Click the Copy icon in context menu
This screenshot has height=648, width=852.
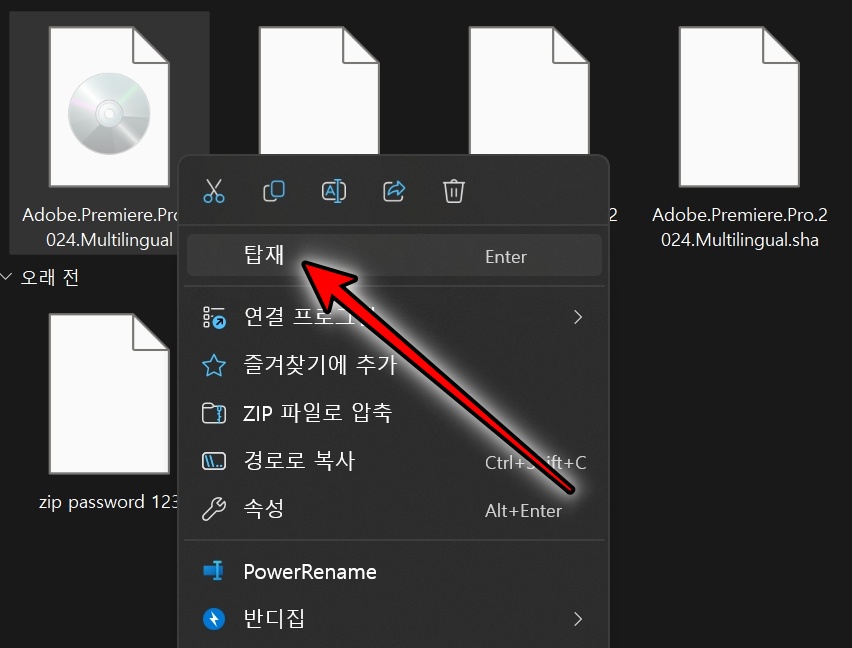point(274,191)
